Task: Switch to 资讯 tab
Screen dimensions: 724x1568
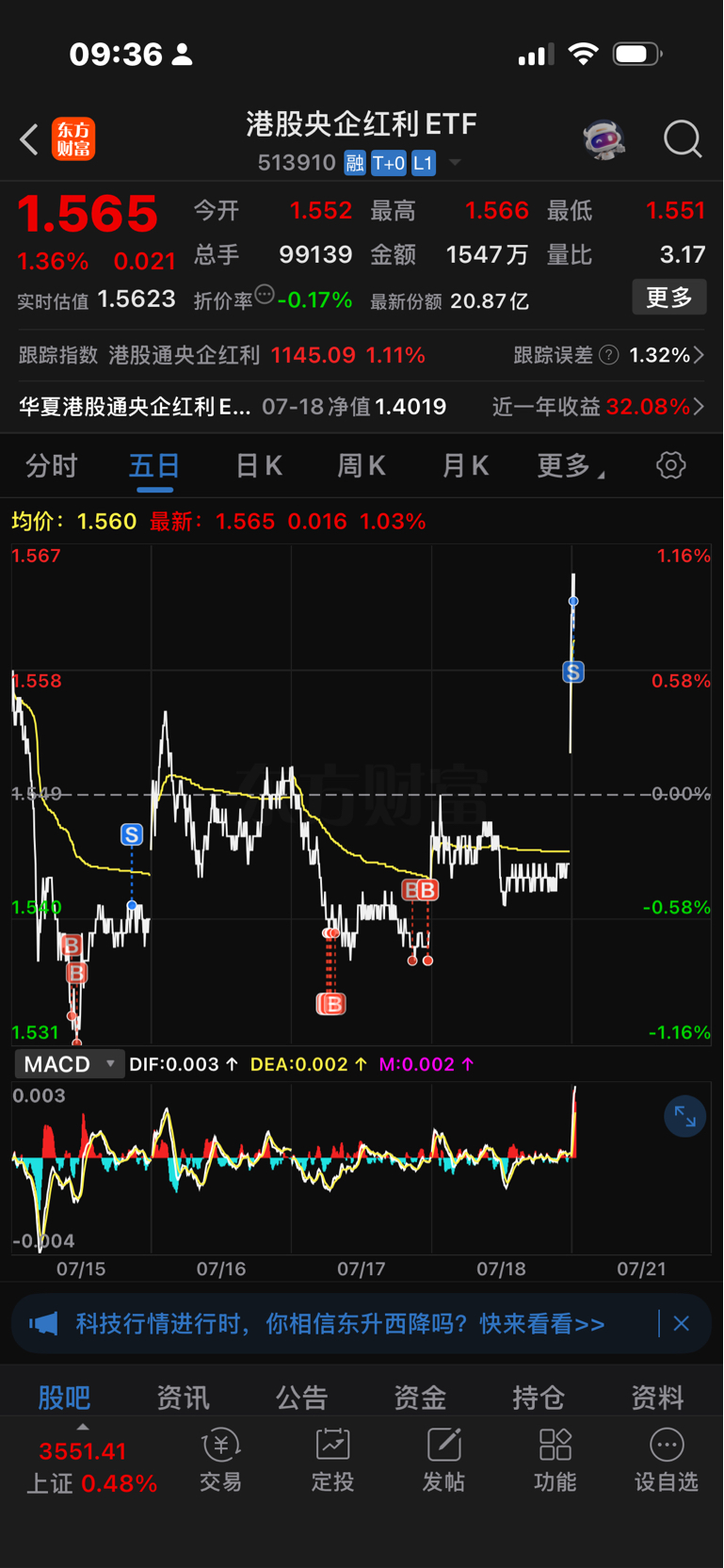Action: click(183, 1398)
